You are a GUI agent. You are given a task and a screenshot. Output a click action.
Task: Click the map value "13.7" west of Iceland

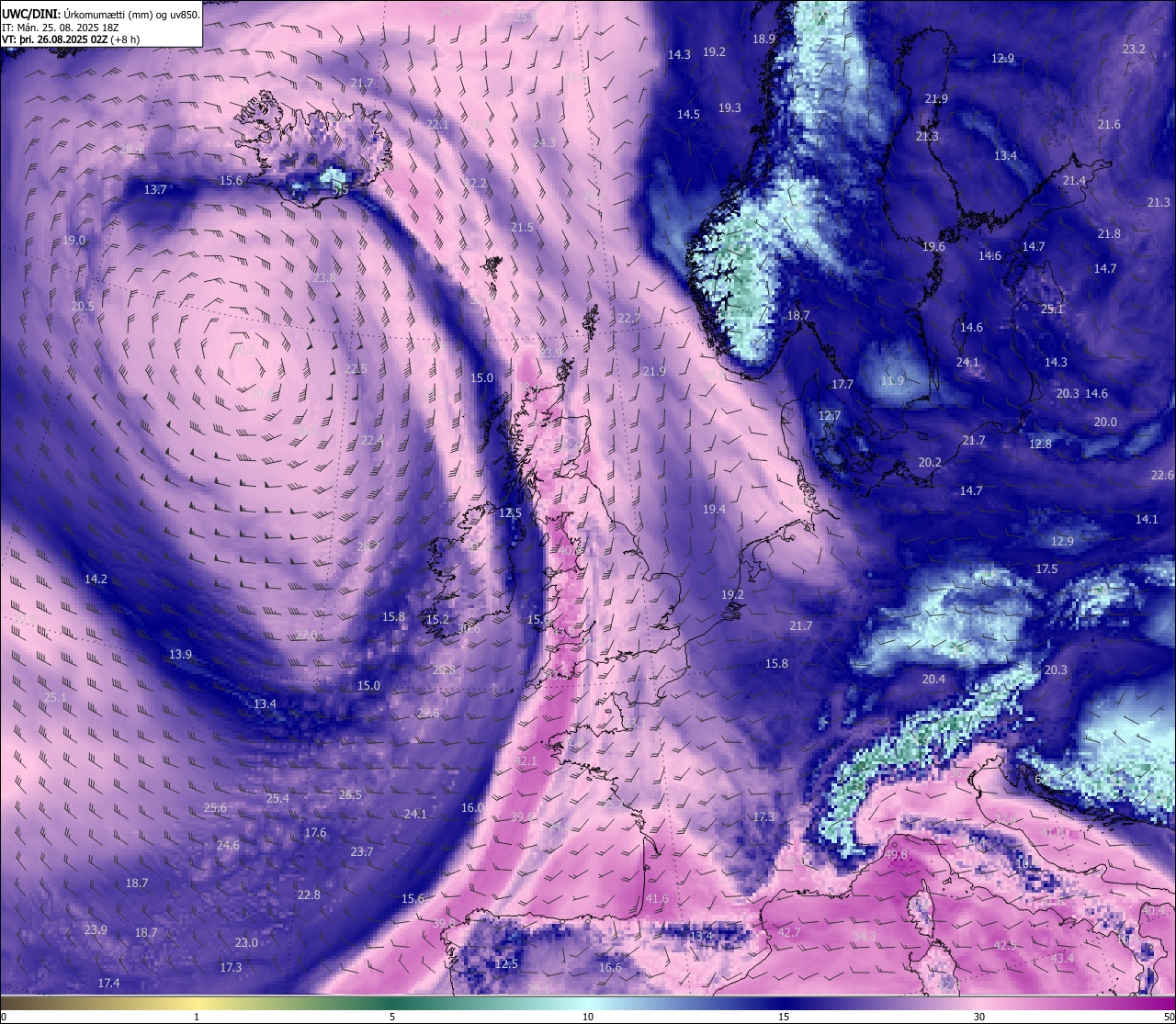pyautogui.click(x=155, y=190)
